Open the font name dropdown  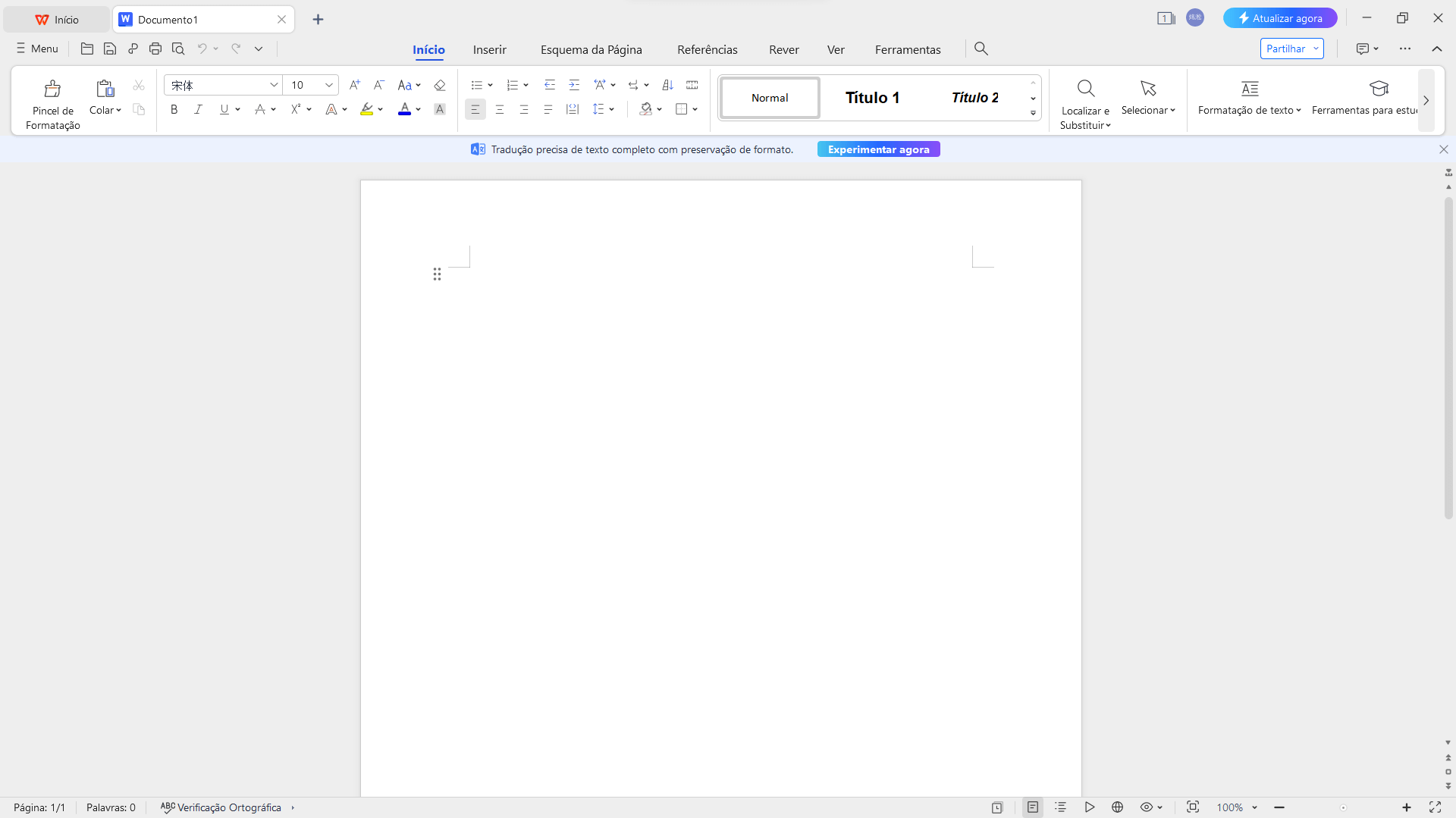pos(274,85)
